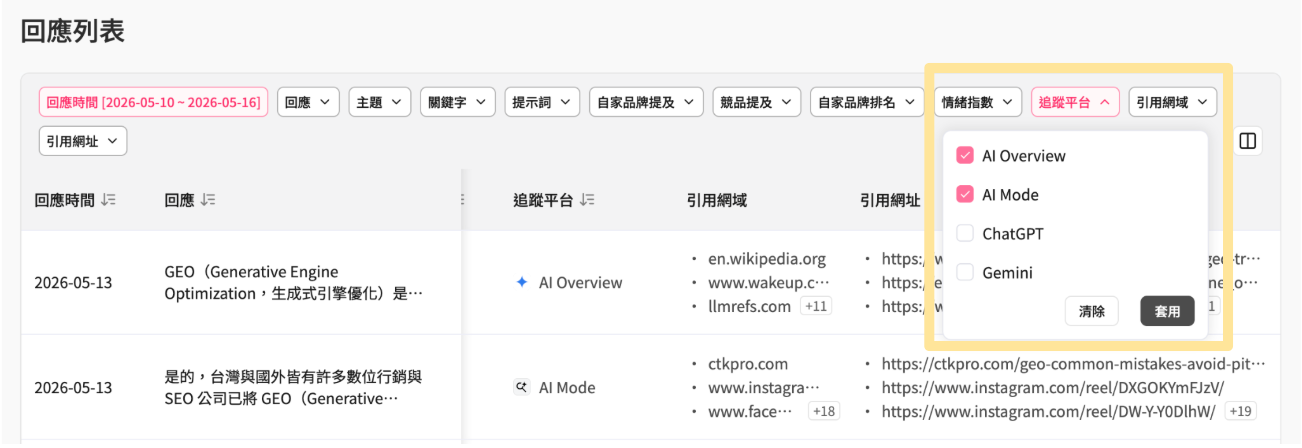Click 清除 to clear selections
The width and height of the screenshot is (1302, 448).
pos(1092,311)
